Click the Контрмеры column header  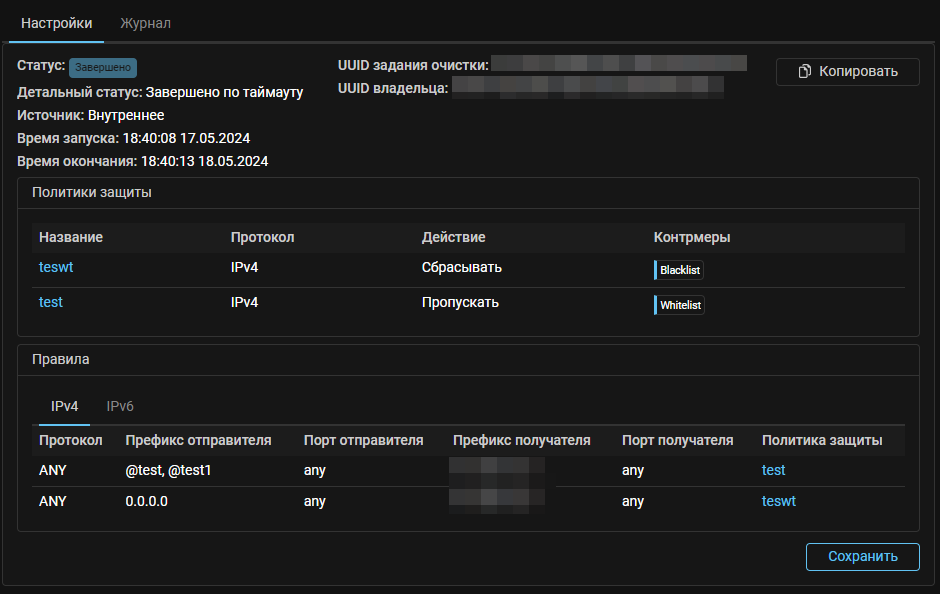(x=691, y=237)
